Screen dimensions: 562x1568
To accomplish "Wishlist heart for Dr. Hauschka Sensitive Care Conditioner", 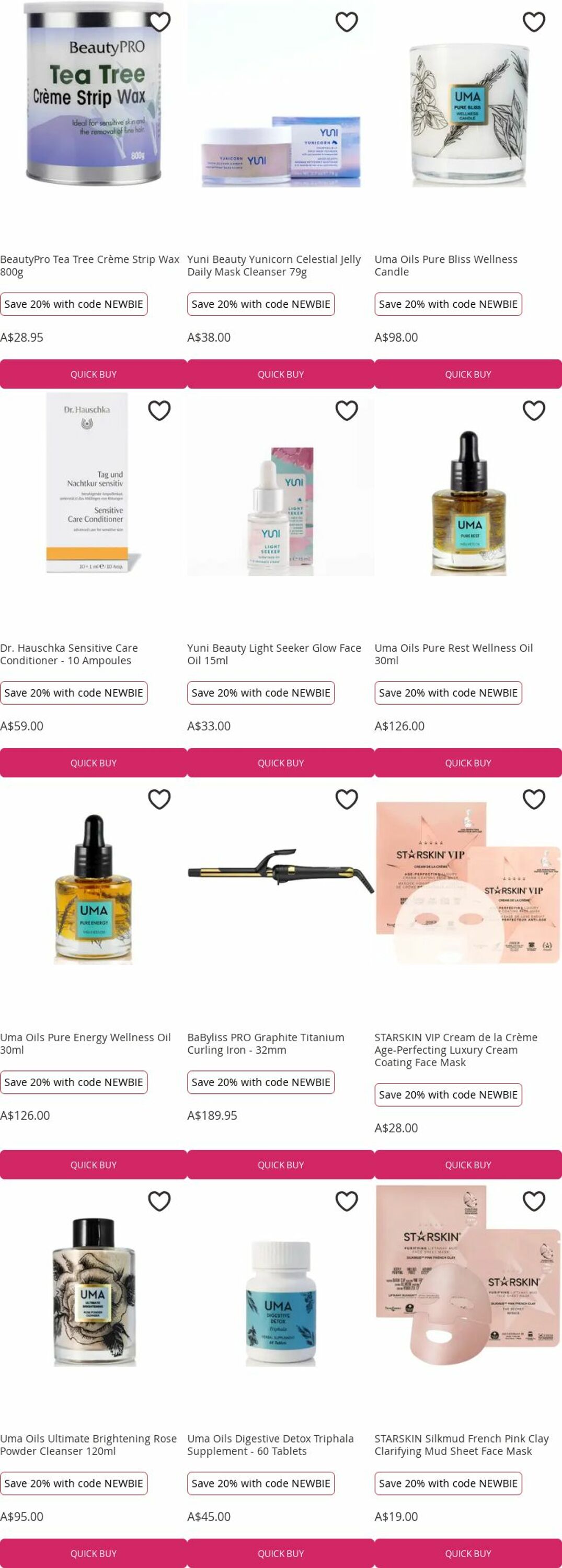I will point(159,411).
